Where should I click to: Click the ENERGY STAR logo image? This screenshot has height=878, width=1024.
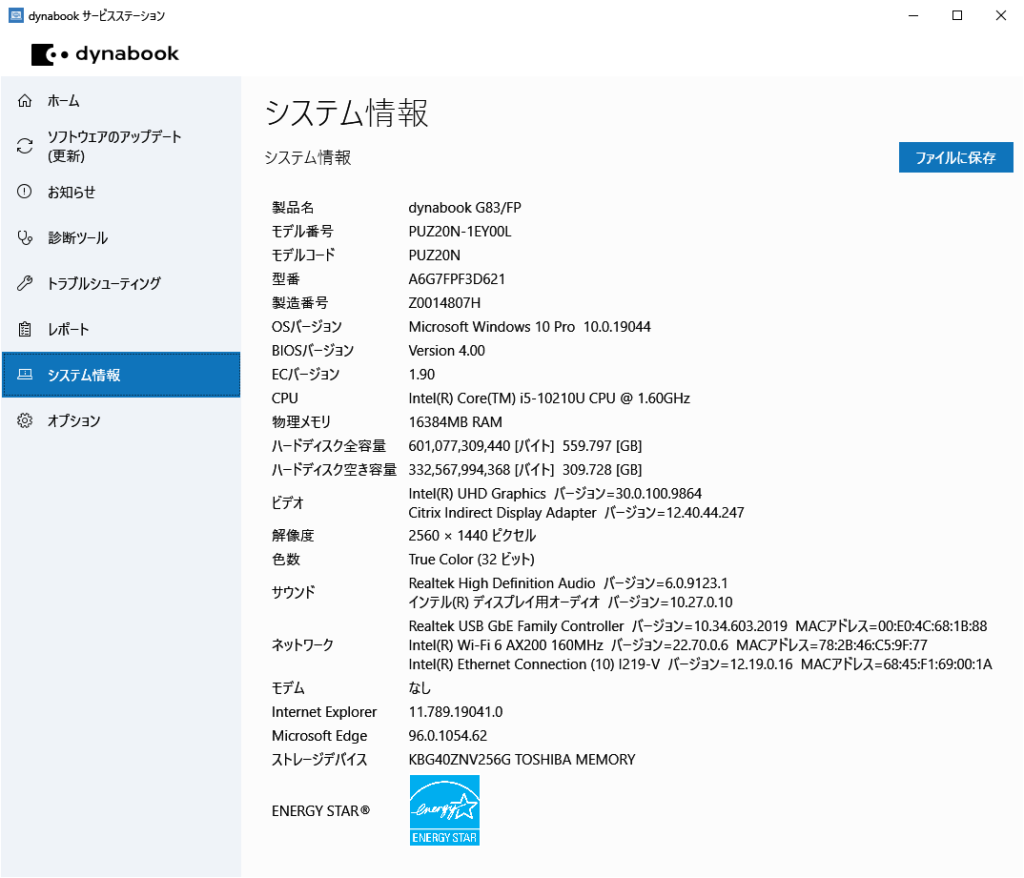click(x=445, y=810)
